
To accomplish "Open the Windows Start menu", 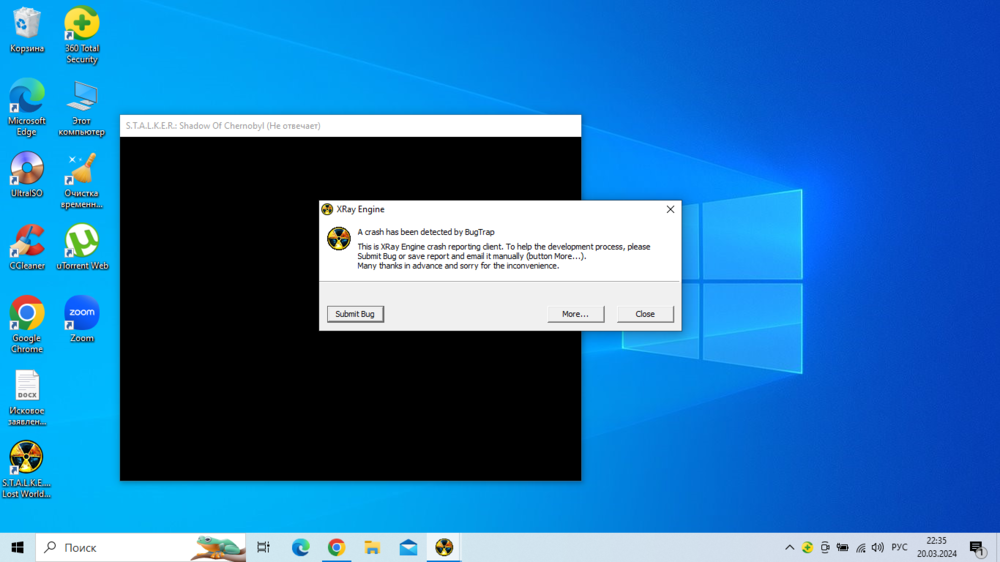I will click(x=17, y=547).
